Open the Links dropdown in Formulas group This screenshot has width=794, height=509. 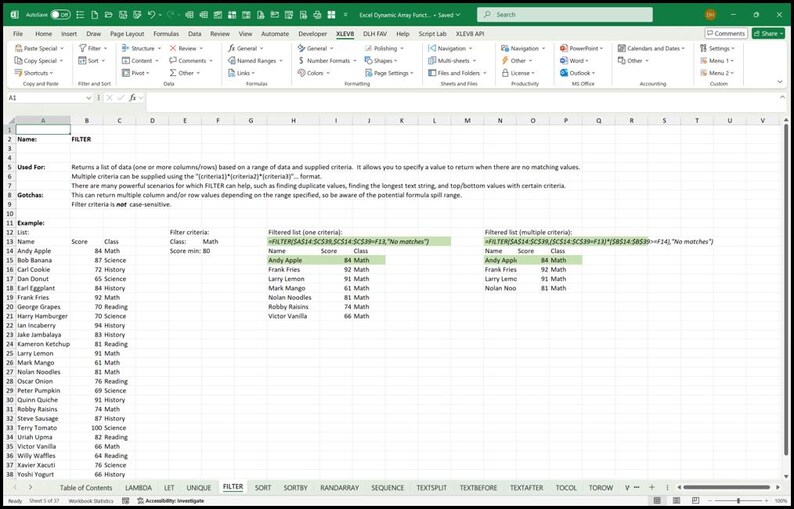pos(254,73)
